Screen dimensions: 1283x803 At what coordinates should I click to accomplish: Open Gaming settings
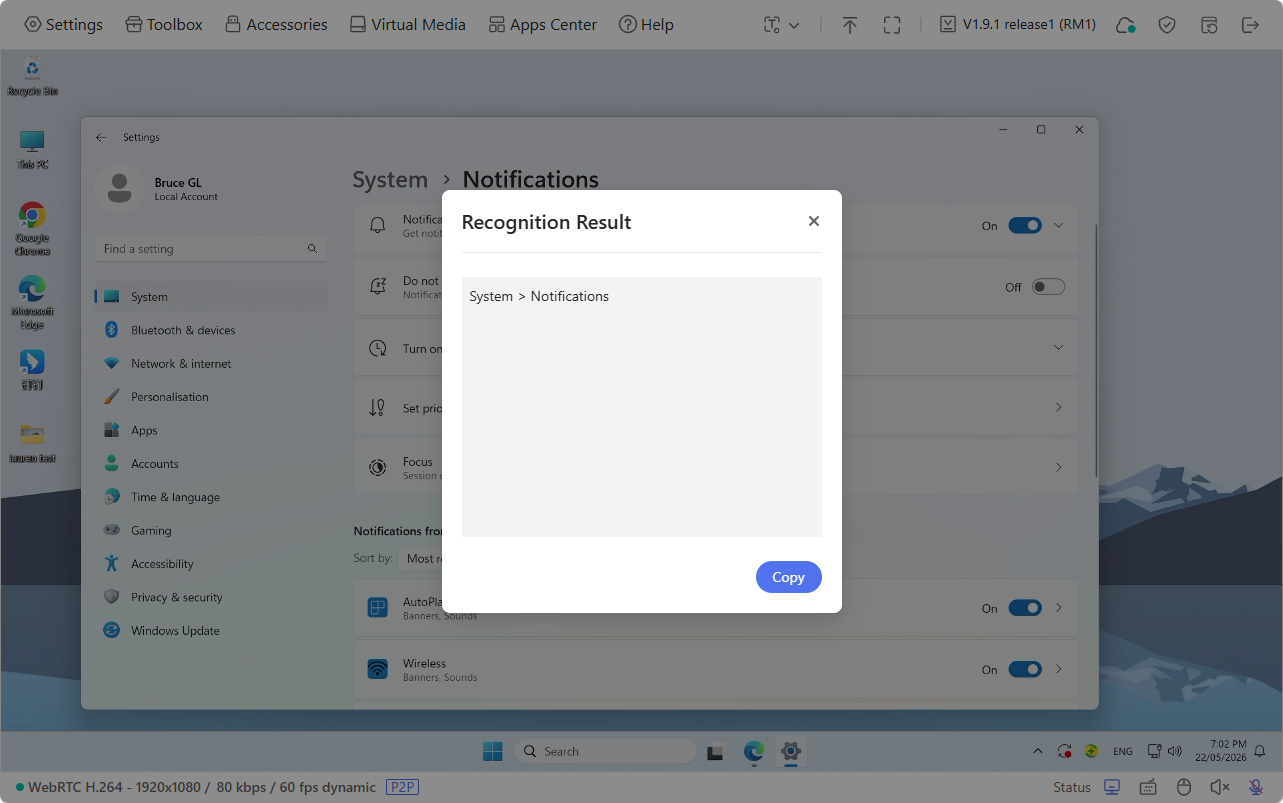(211, 530)
